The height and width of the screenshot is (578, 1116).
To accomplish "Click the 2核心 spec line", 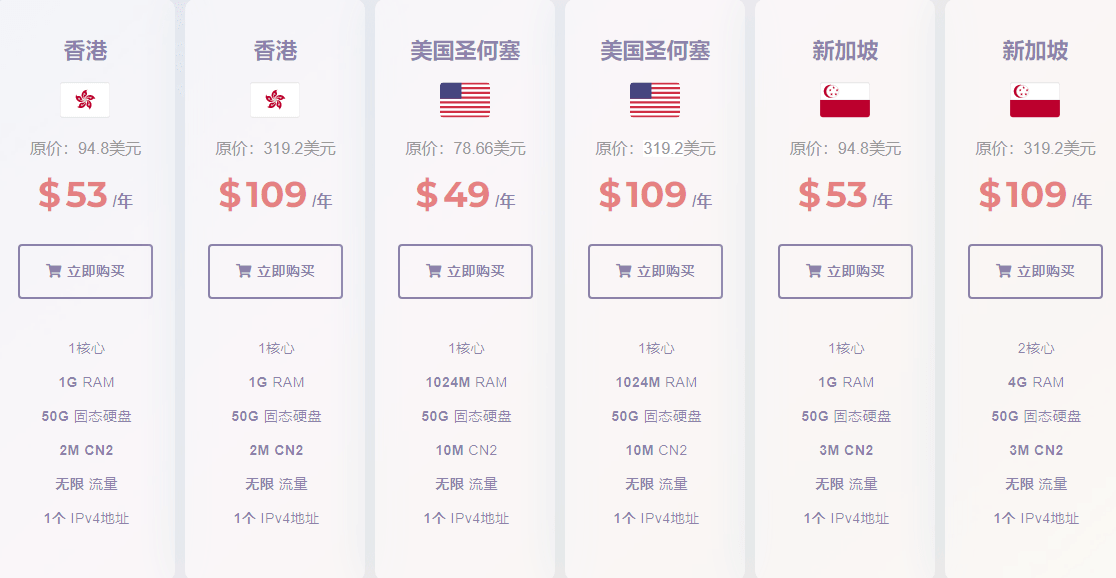I will click(1036, 348).
